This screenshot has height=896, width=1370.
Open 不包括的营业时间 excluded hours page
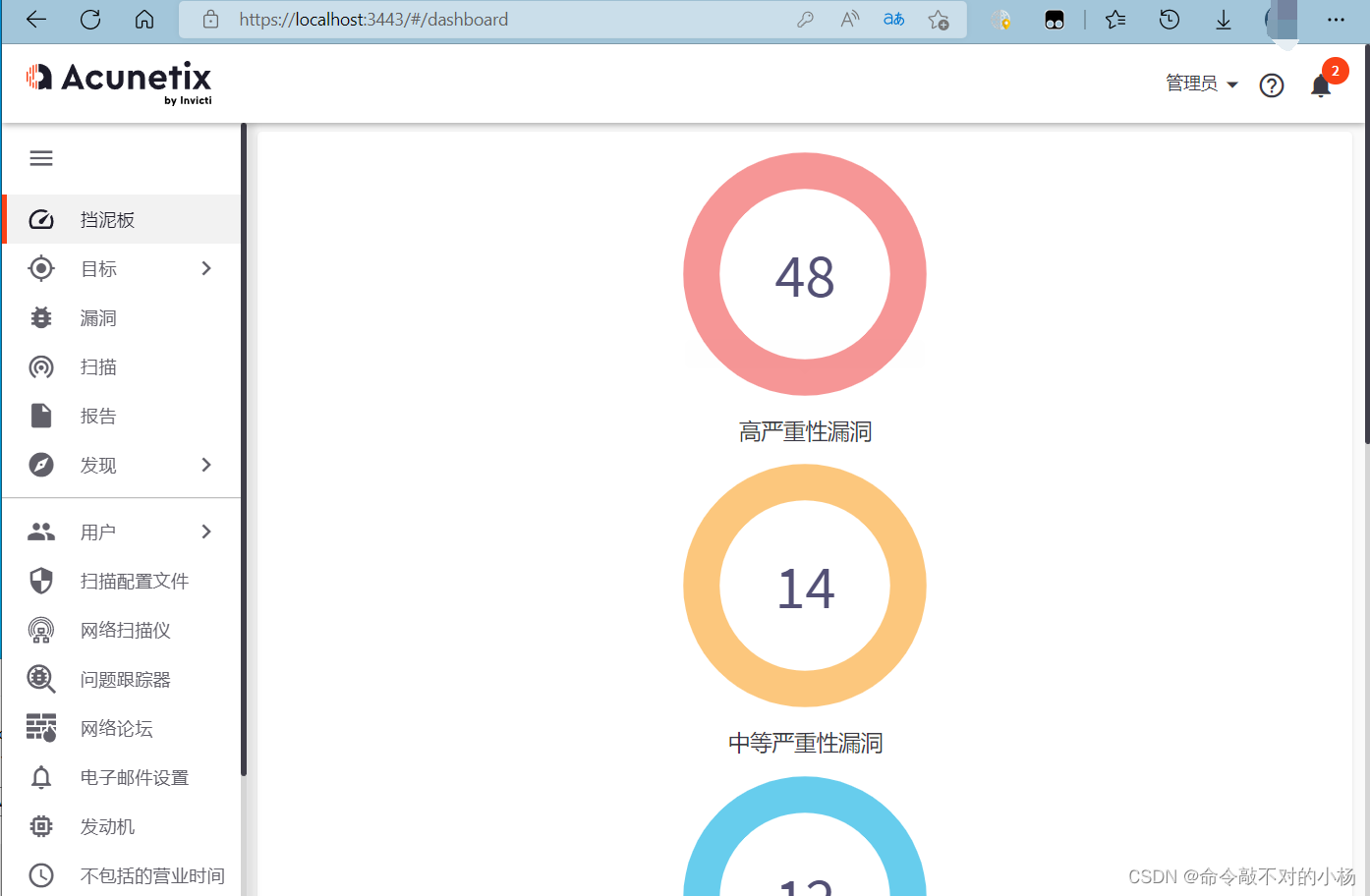click(151, 875)
